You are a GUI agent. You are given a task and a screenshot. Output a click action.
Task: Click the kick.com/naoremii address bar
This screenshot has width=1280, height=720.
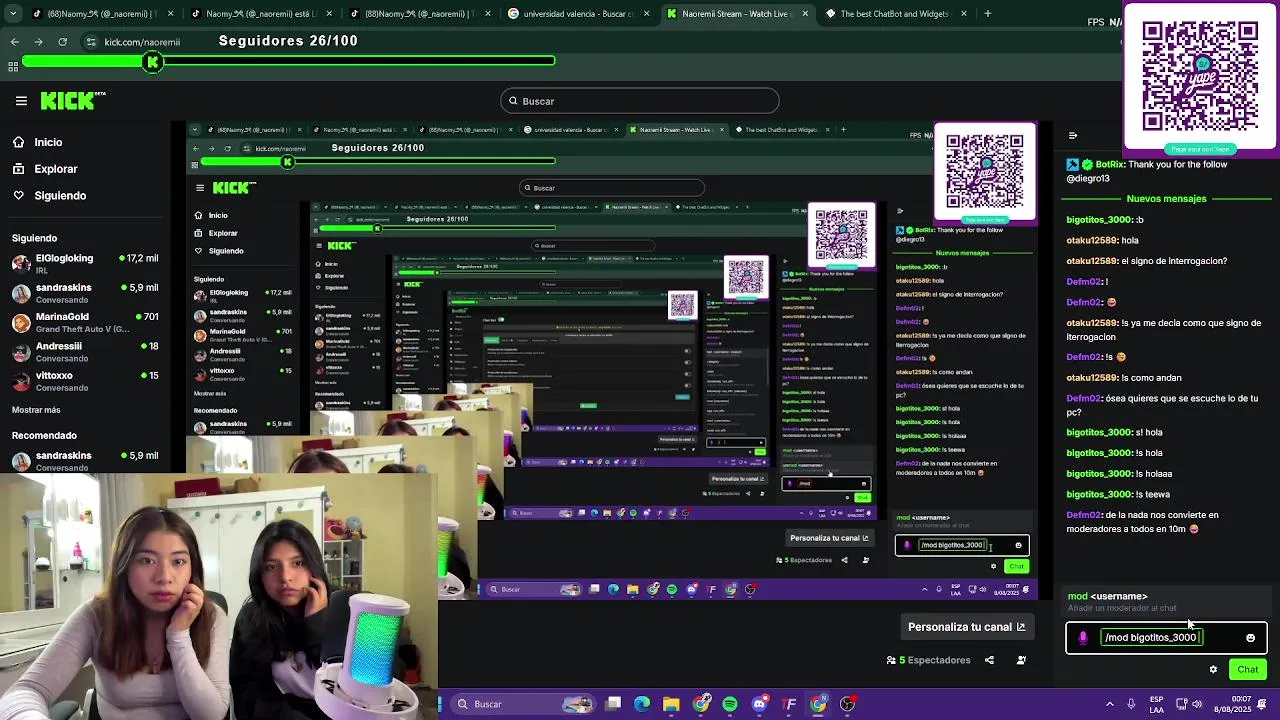[142, 42]
